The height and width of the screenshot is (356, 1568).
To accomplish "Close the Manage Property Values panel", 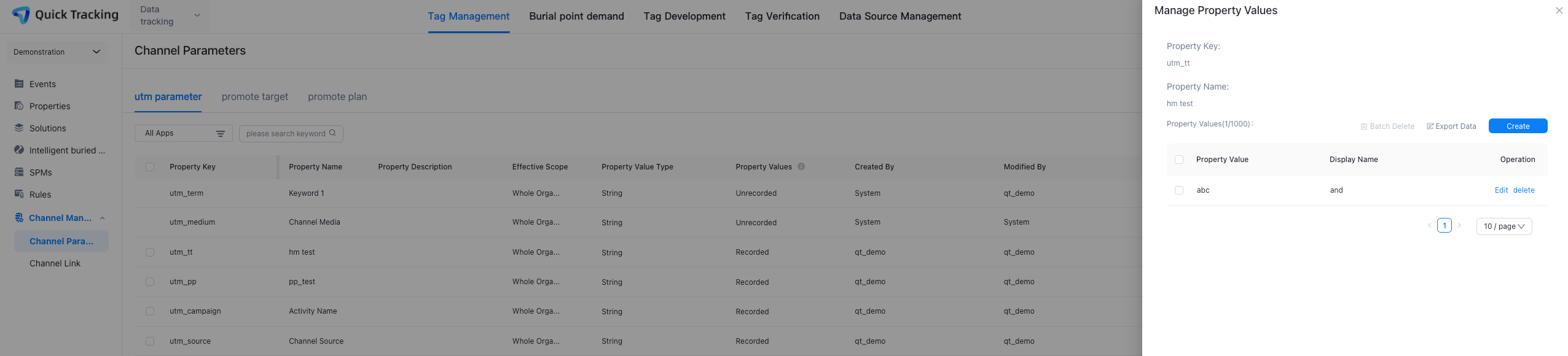I will (x=1559, y=10).
